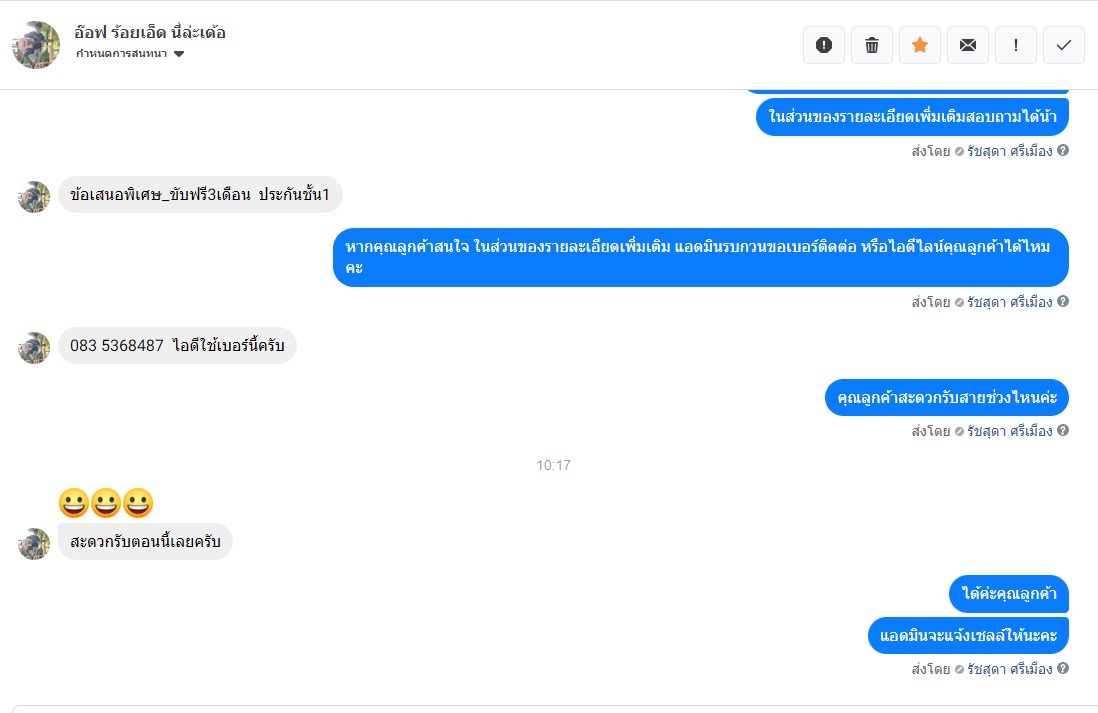Screen dimensions: 1098x713
Task: Click sender name รัชสุดา ศรีเมือง below last message
Action: (1009, 670)
